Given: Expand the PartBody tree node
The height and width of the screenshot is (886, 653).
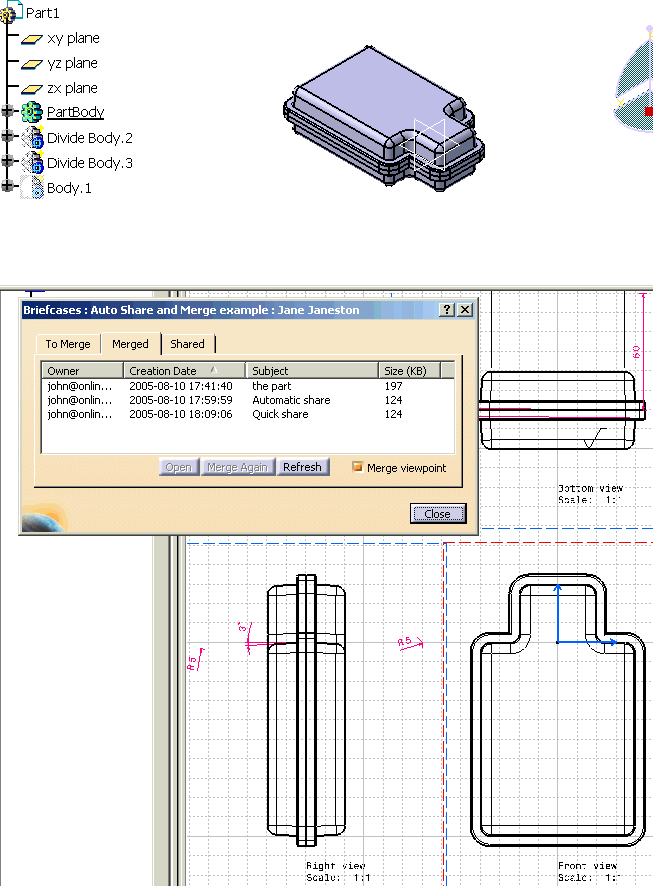Looking at the screenshot, I should [x=8, y=112].
